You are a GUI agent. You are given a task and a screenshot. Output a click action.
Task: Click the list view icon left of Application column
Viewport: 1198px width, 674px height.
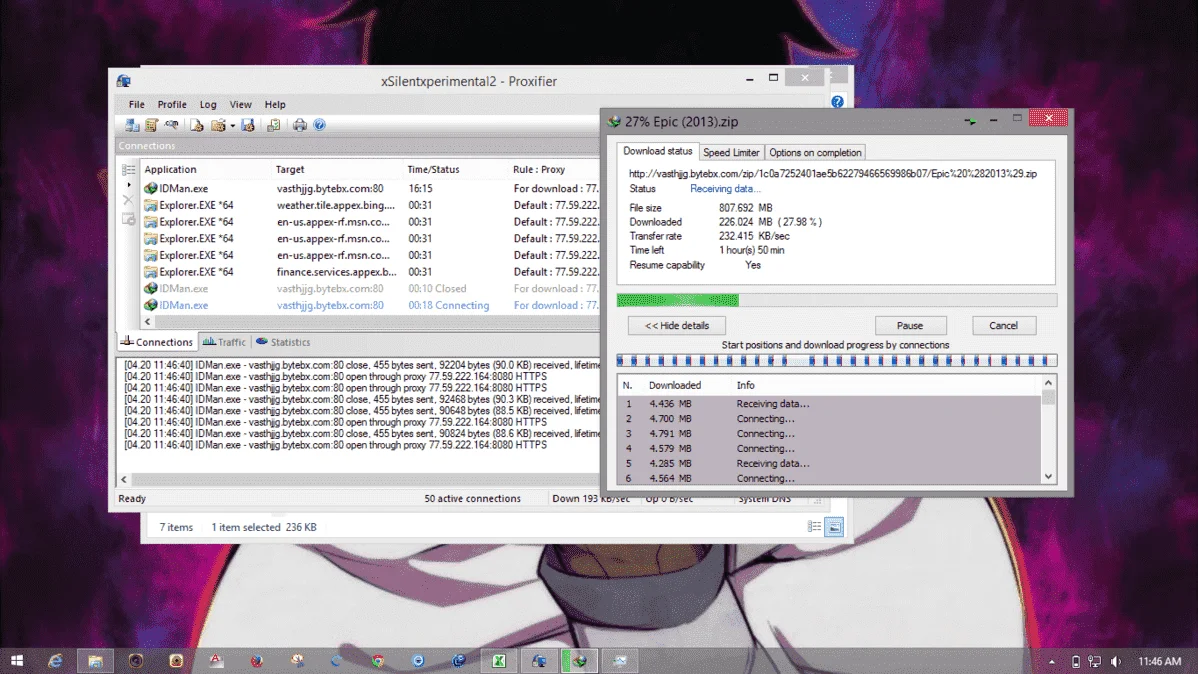(128, 170)
